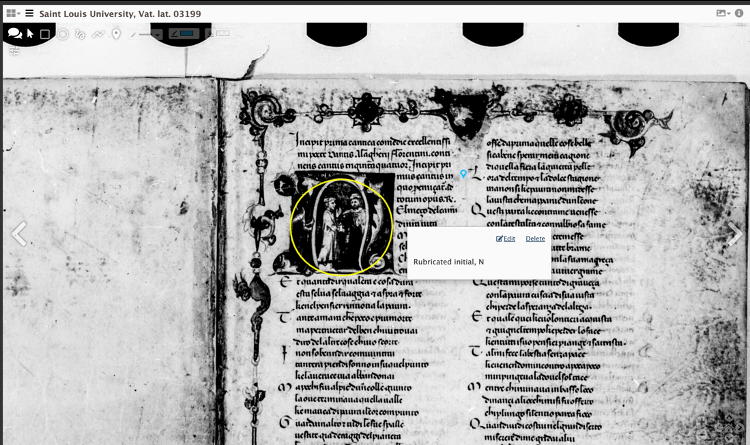Open image manipulation sliders icon
This screenshot has height=445, width=750.
(x=14, y=50)
